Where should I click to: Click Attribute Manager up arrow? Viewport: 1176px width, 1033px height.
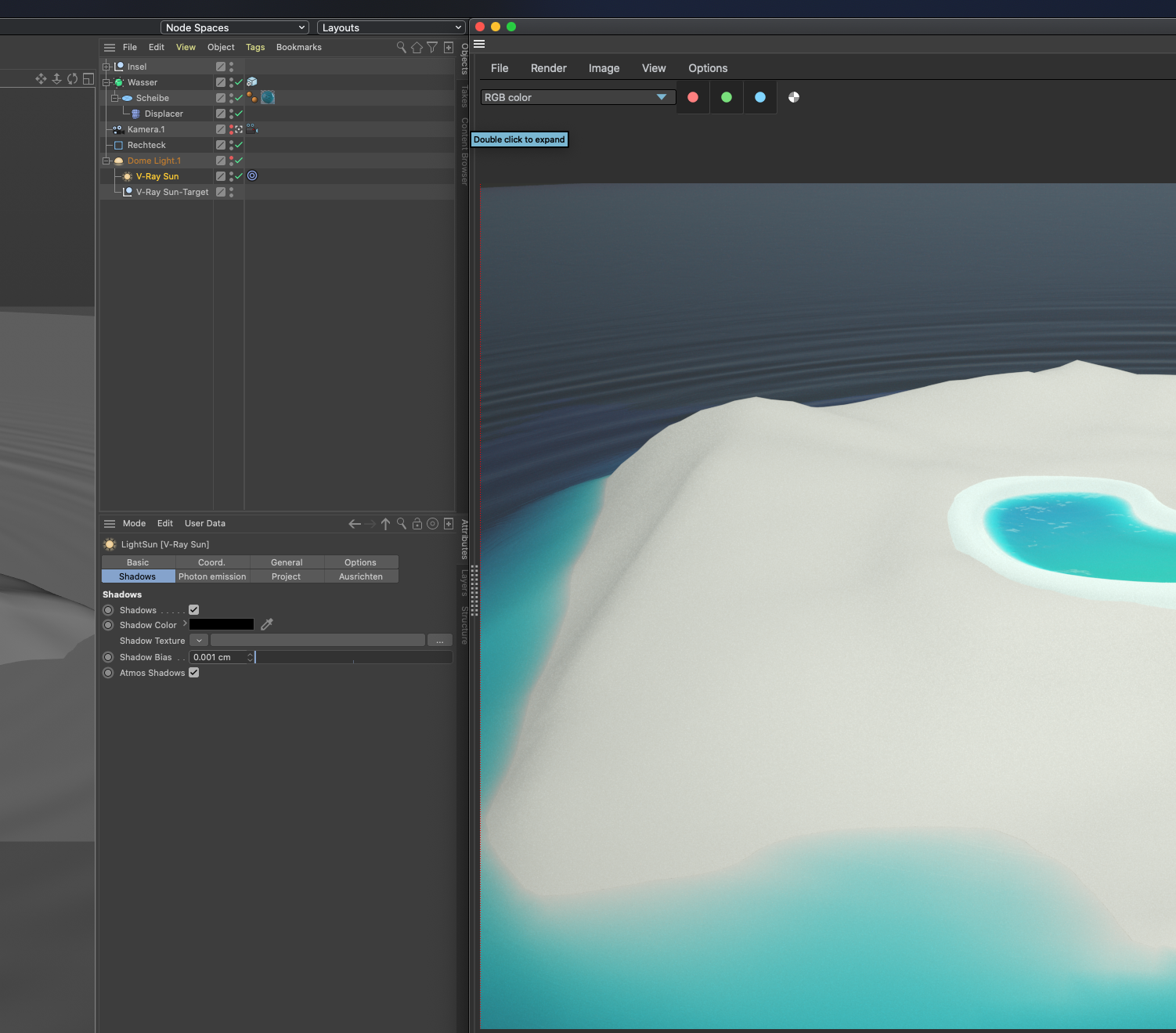coord(385,524)
